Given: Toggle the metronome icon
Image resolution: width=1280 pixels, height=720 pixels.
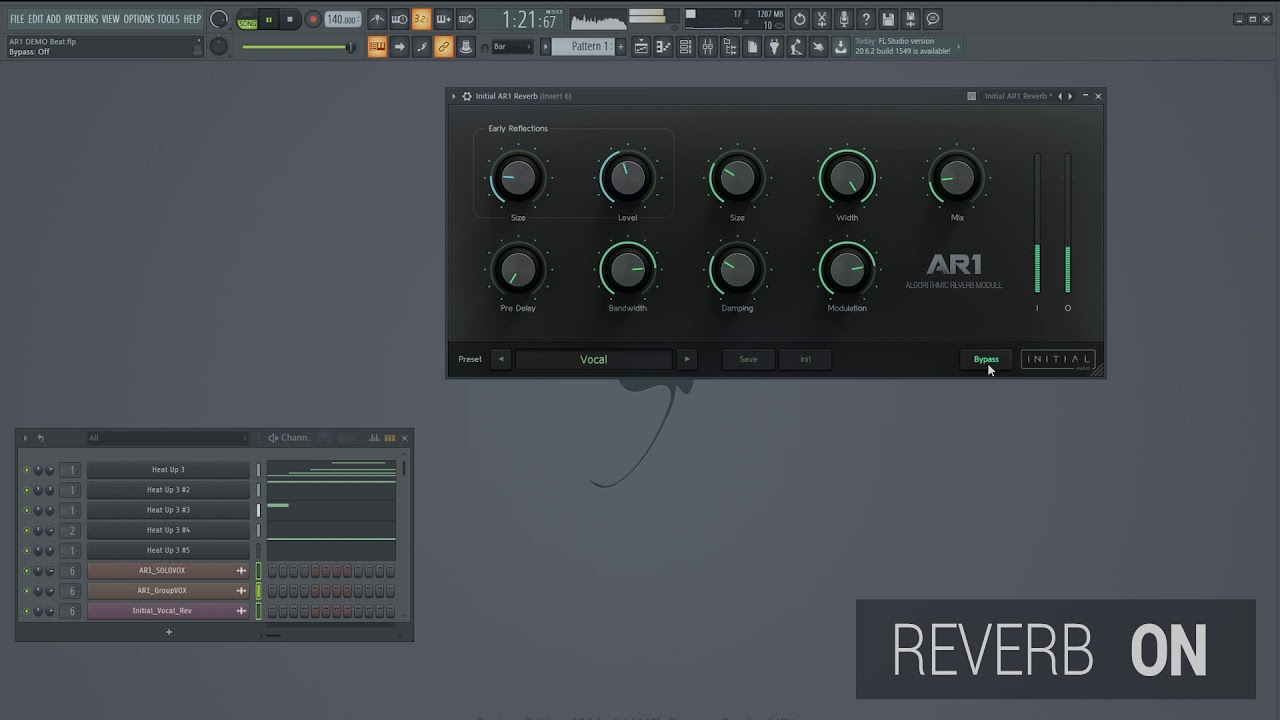Looking at the screenshot, I should pyautogui.click(x=377, y=19).
